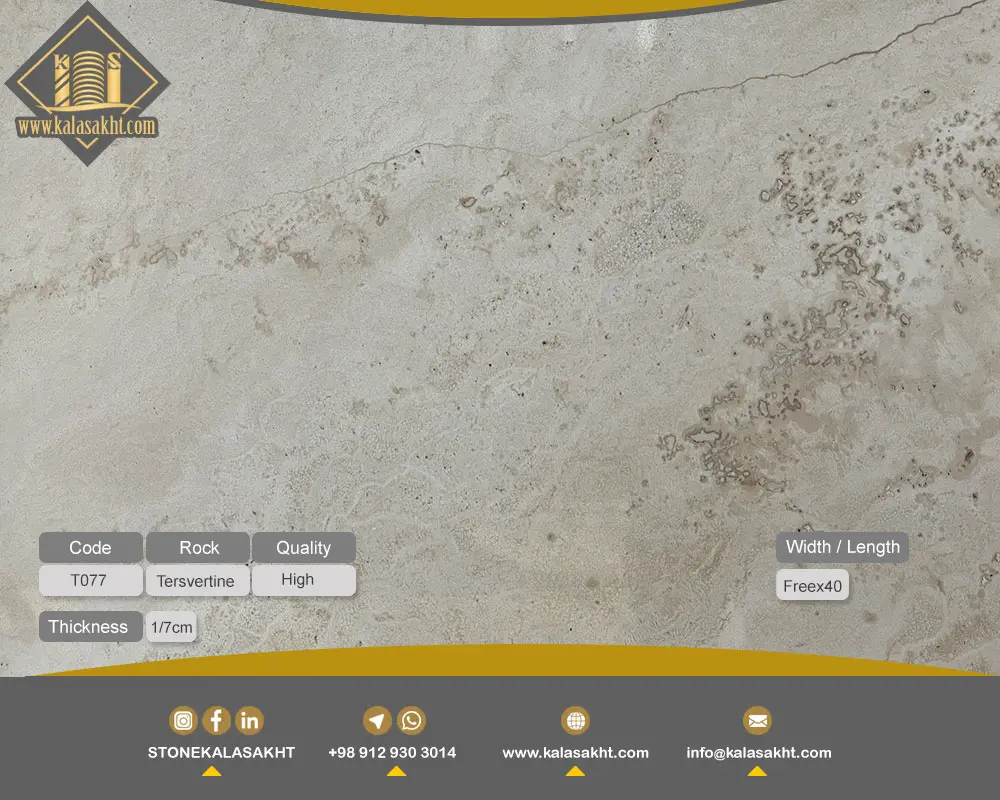Click the Instagram icon
The image size is (1000, 800).
coord(183,721)
